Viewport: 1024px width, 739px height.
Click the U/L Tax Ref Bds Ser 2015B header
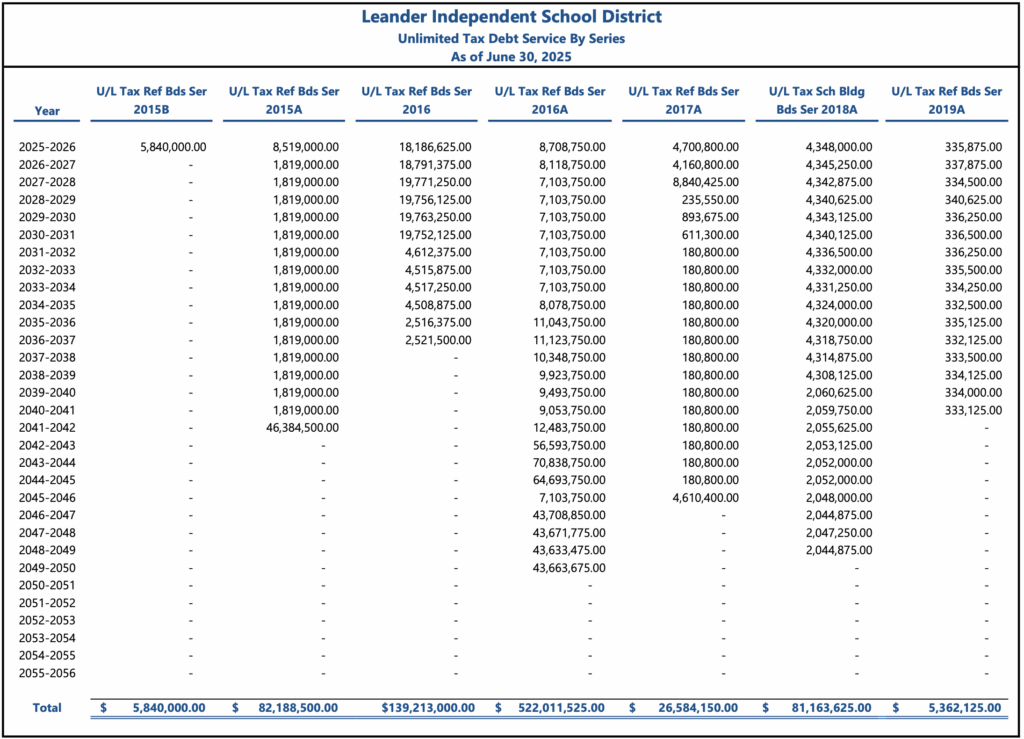click(x=152, y=101)
